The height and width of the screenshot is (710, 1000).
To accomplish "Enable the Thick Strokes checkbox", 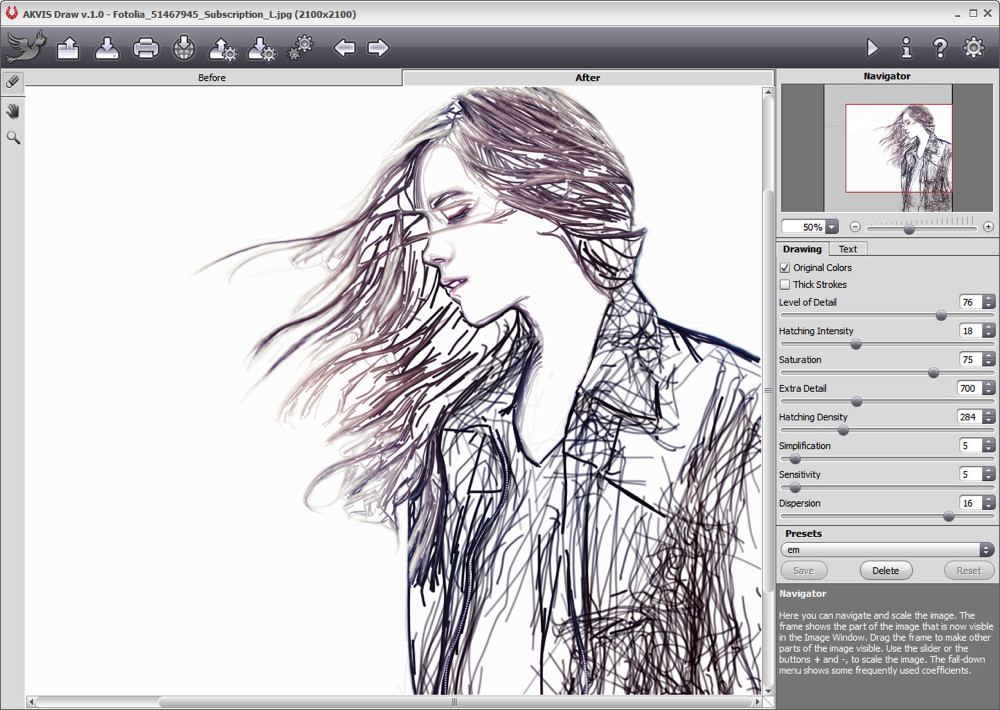I will [x=785, y=285].
